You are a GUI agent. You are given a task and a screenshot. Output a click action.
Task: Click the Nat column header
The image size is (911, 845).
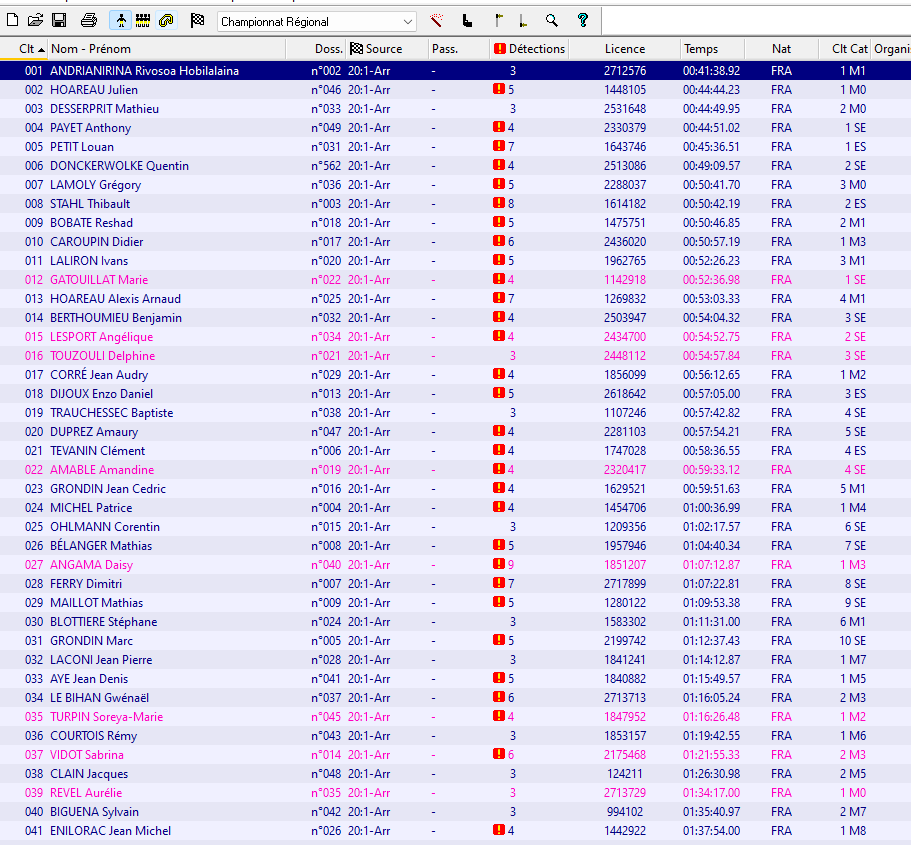click(781, 49)
